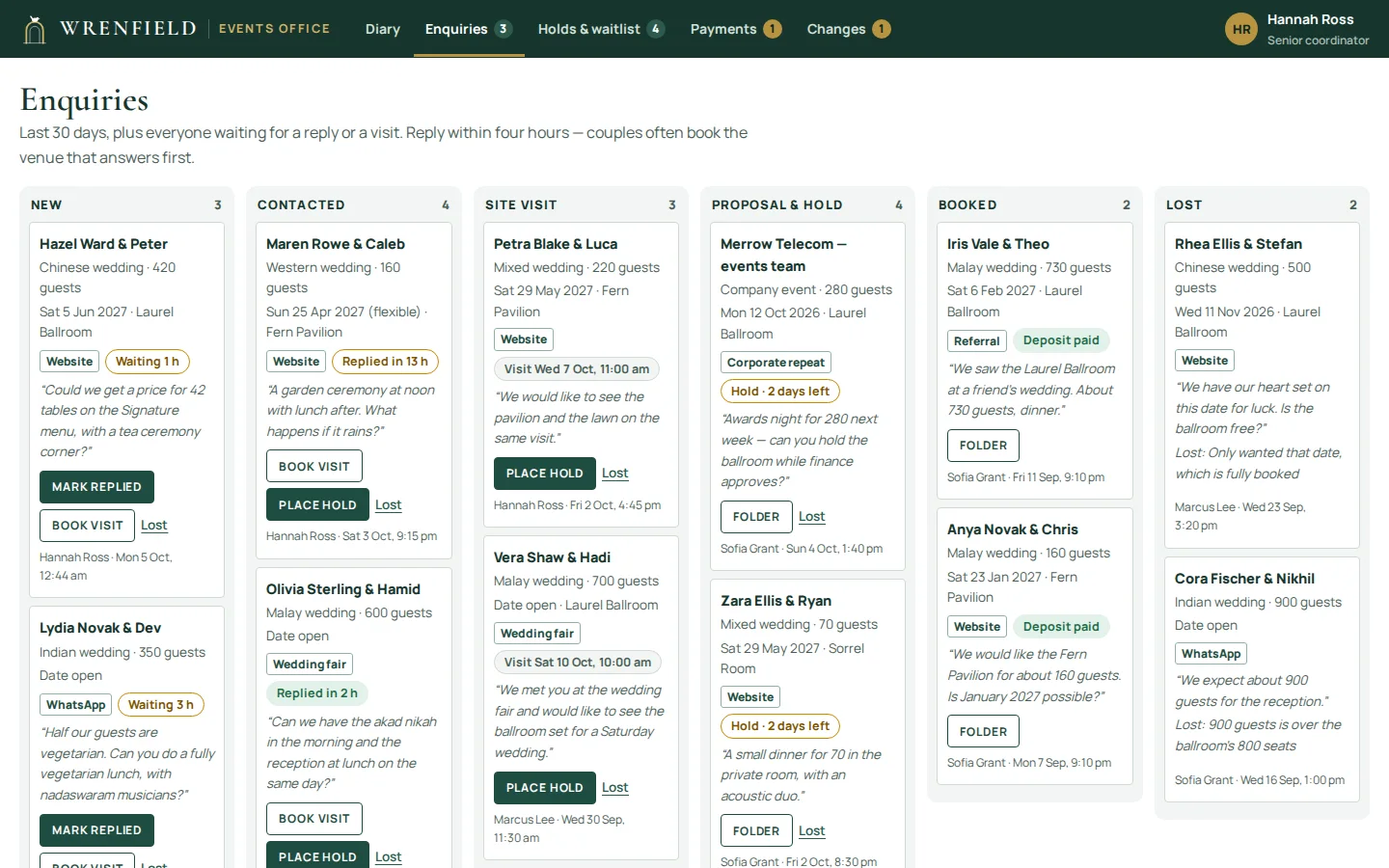Switch to the Diary tab

pyautogui.click(x=382, y=29)
